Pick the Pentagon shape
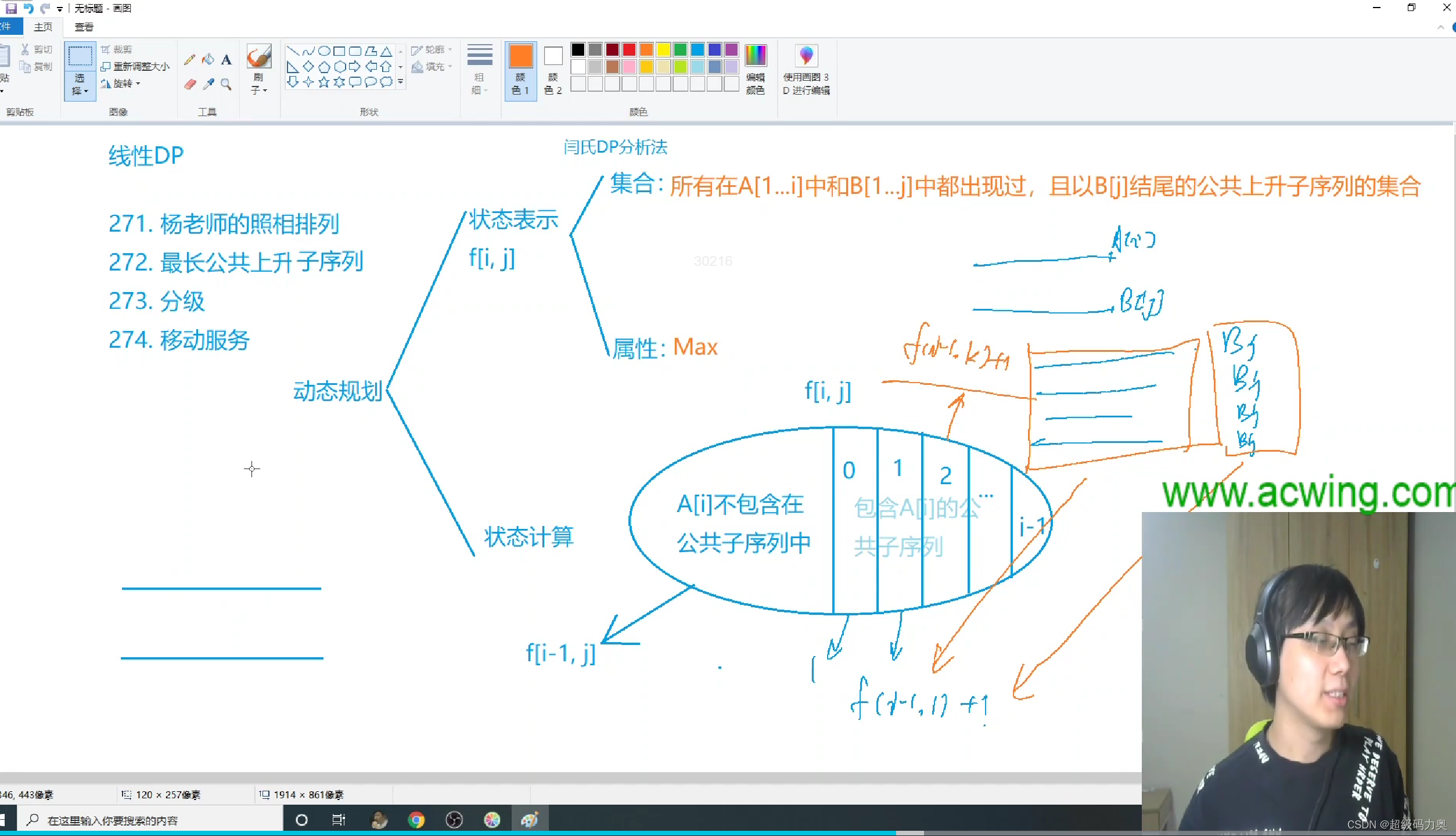 coord(324,67)
